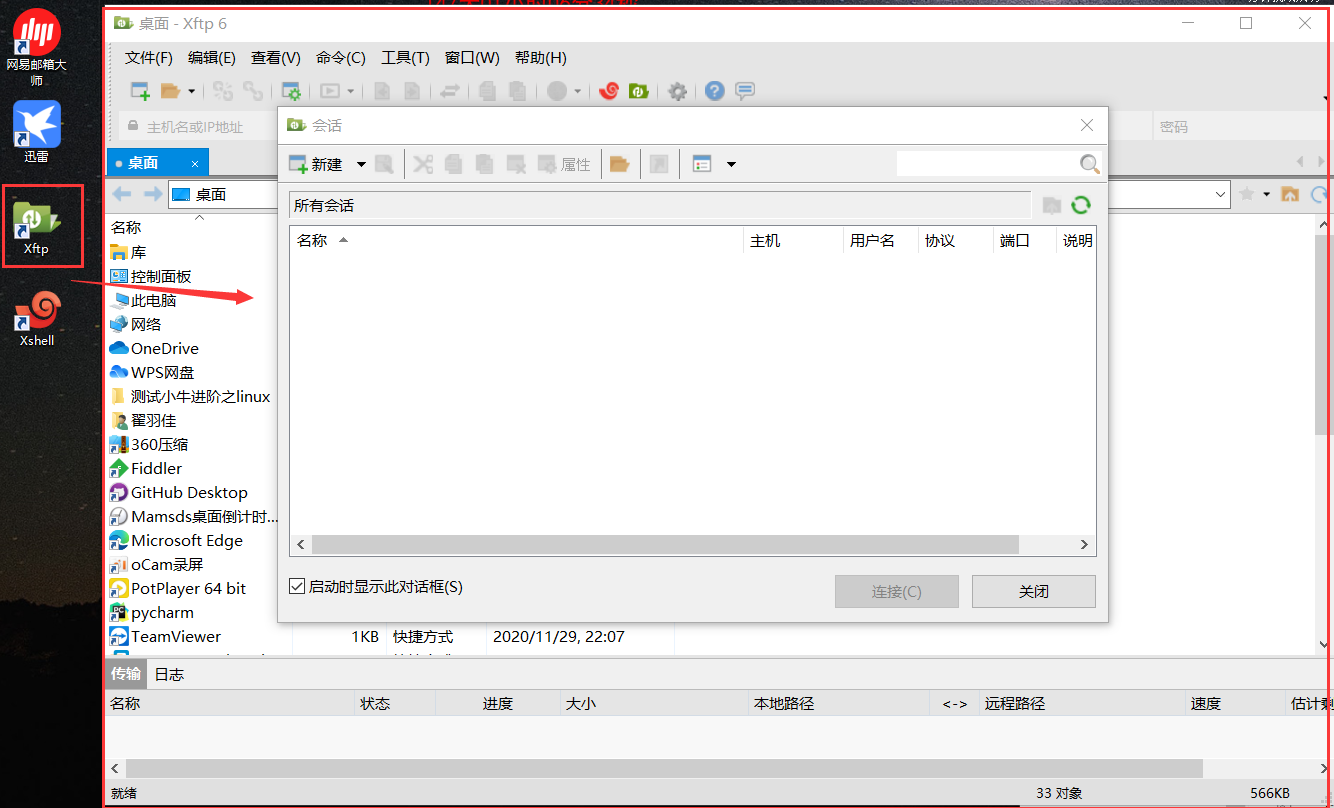Expand the view mode dropdown in session dialog
The height and width of the screenshot is (808, 1334).
(731, 163)
